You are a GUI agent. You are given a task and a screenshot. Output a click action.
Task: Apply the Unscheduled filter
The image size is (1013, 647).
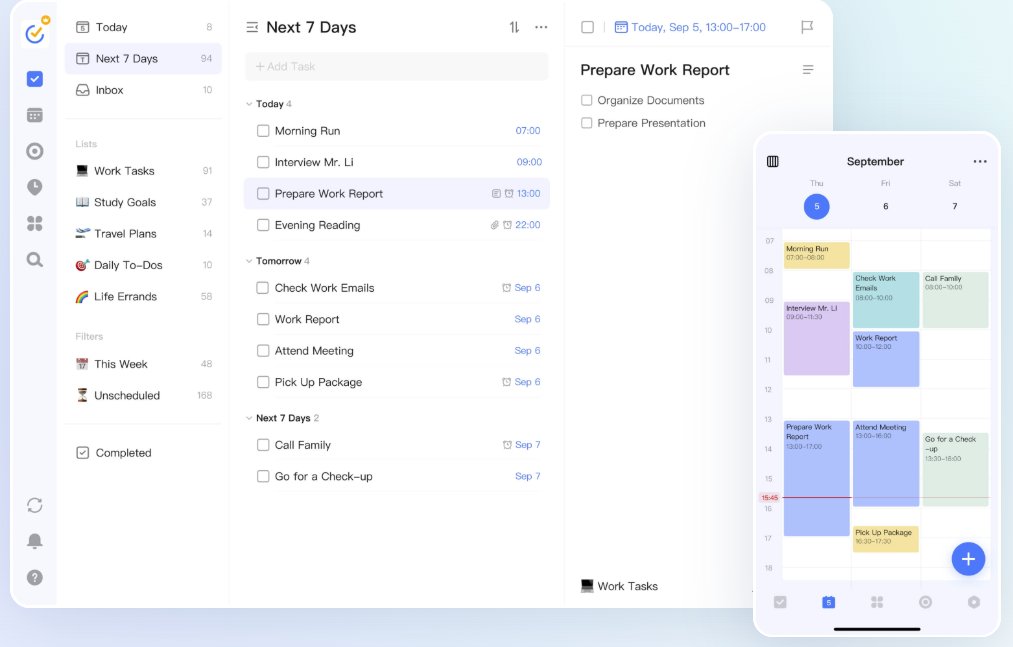(x=143, y=396)
